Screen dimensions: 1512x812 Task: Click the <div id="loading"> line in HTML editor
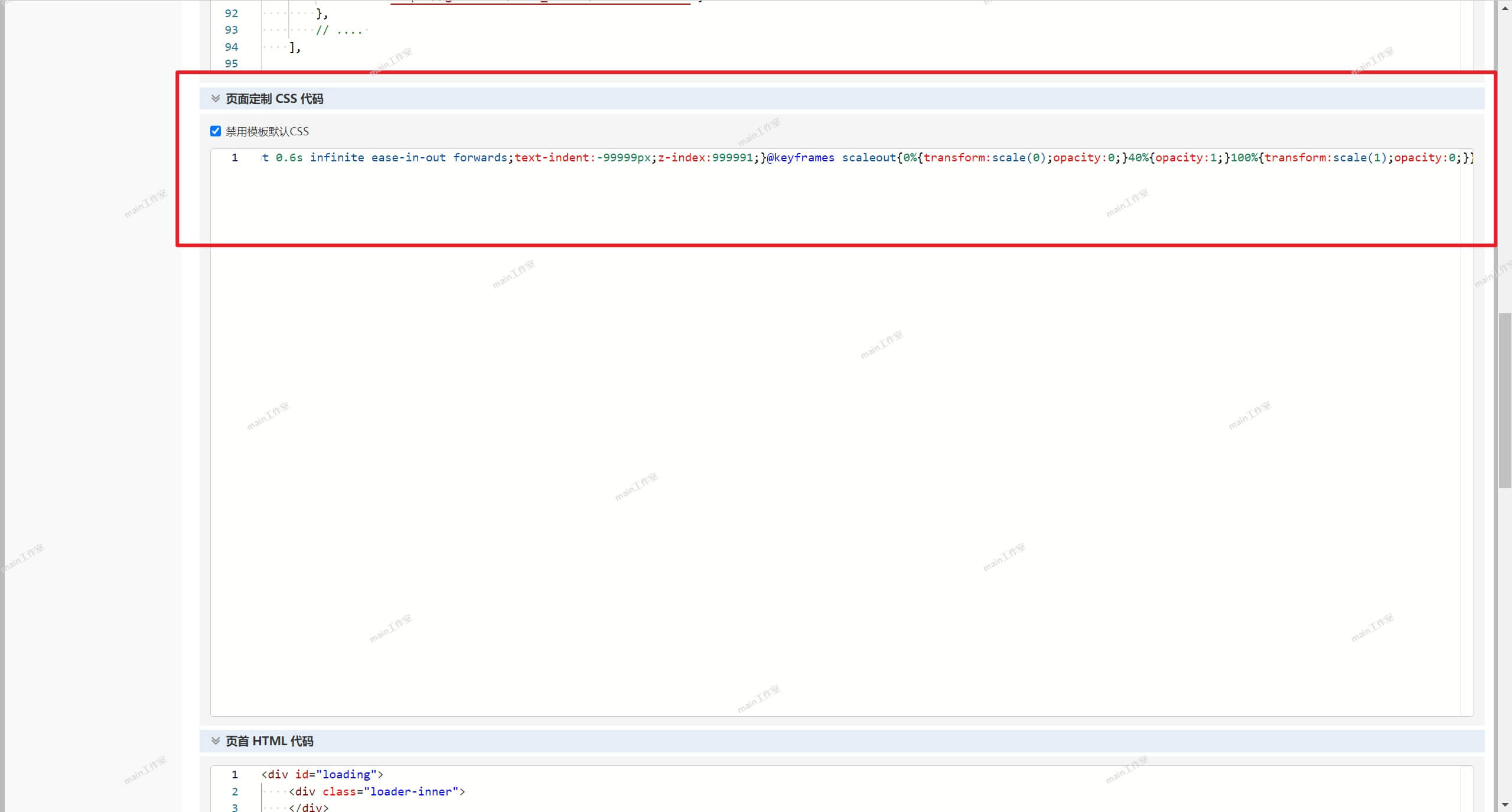[x=322, y=774]
